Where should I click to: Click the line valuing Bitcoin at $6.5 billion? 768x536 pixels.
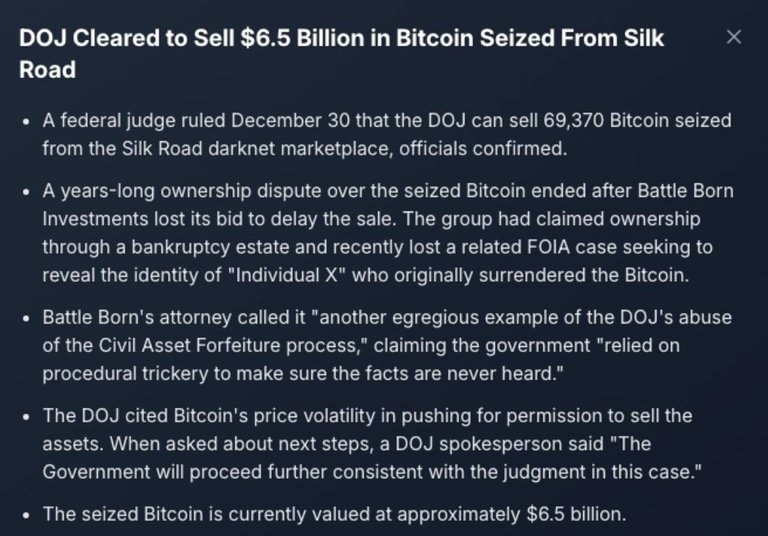(334, 514)
